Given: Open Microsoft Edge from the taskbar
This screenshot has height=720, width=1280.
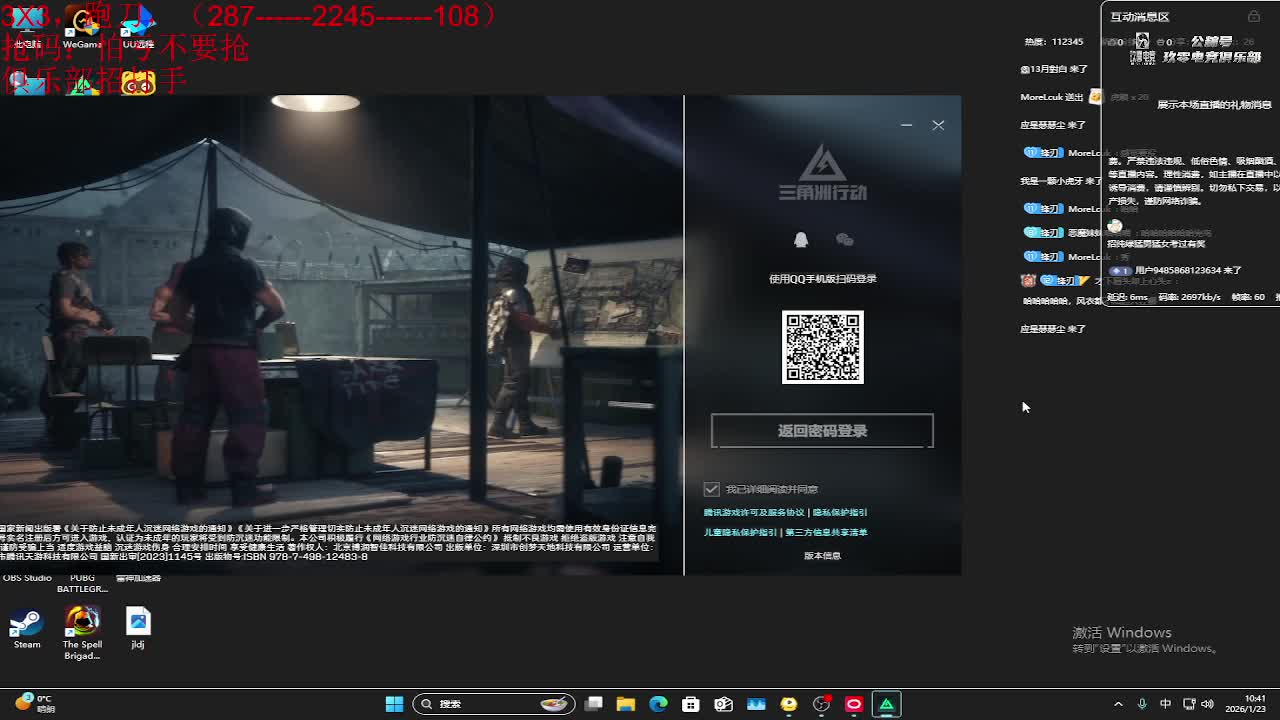Looking at the screenshot, I should (658, 704).
